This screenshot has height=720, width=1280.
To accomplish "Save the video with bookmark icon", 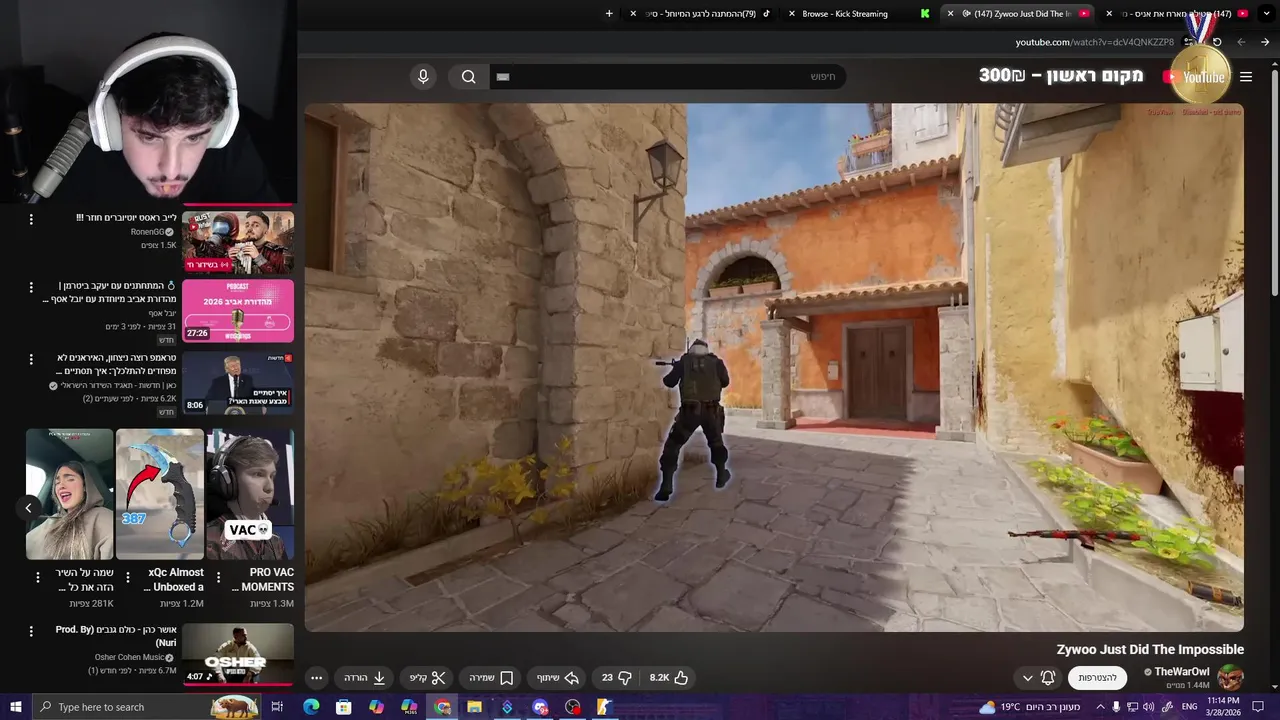I will pos(492,677).
